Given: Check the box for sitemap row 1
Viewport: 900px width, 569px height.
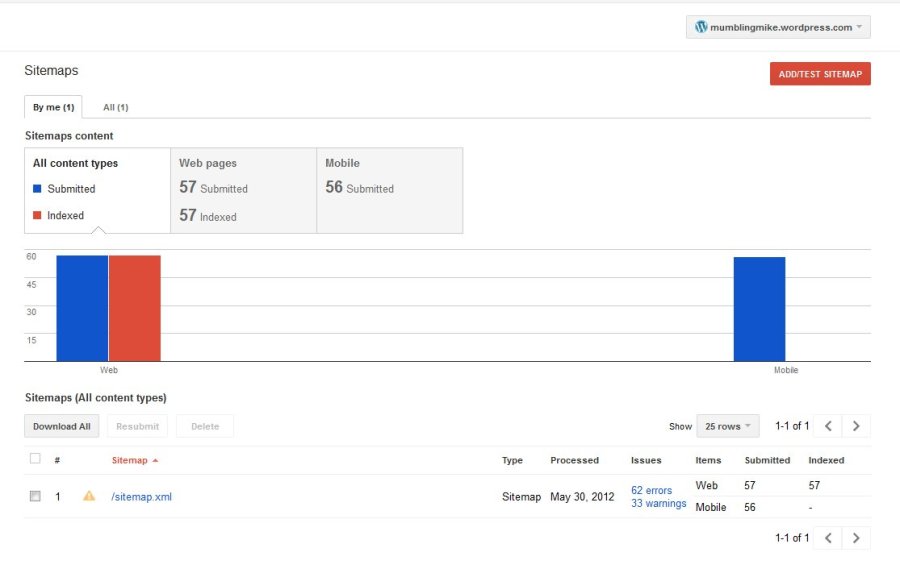Looking at the screenshot, I should point(35,496).
